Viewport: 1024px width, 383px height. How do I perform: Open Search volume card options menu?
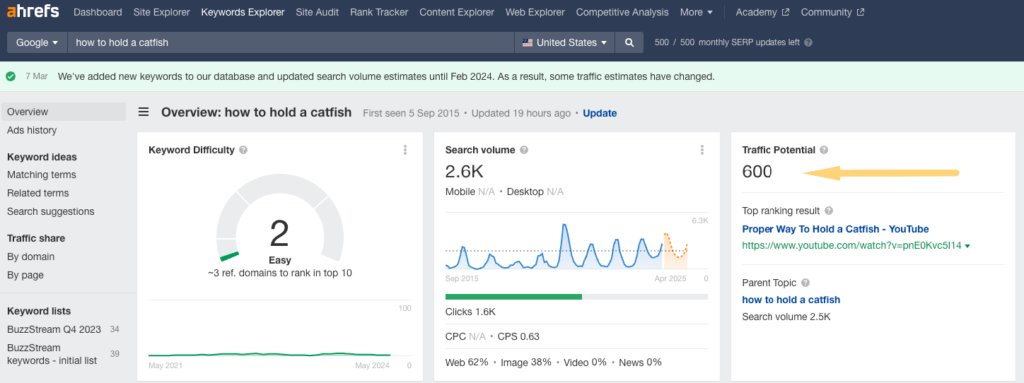click(702, 150)
